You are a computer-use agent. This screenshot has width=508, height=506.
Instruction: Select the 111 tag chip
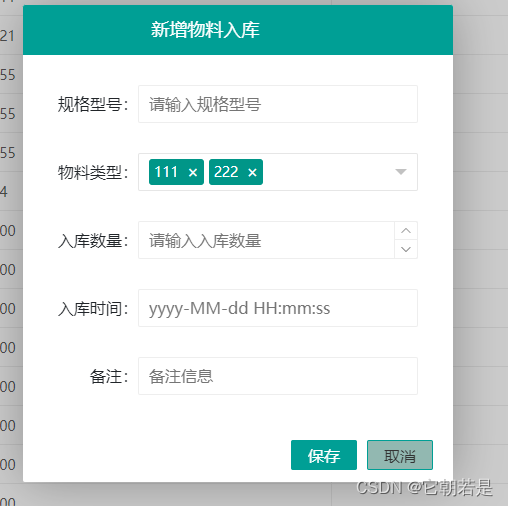tap(176, 172)
